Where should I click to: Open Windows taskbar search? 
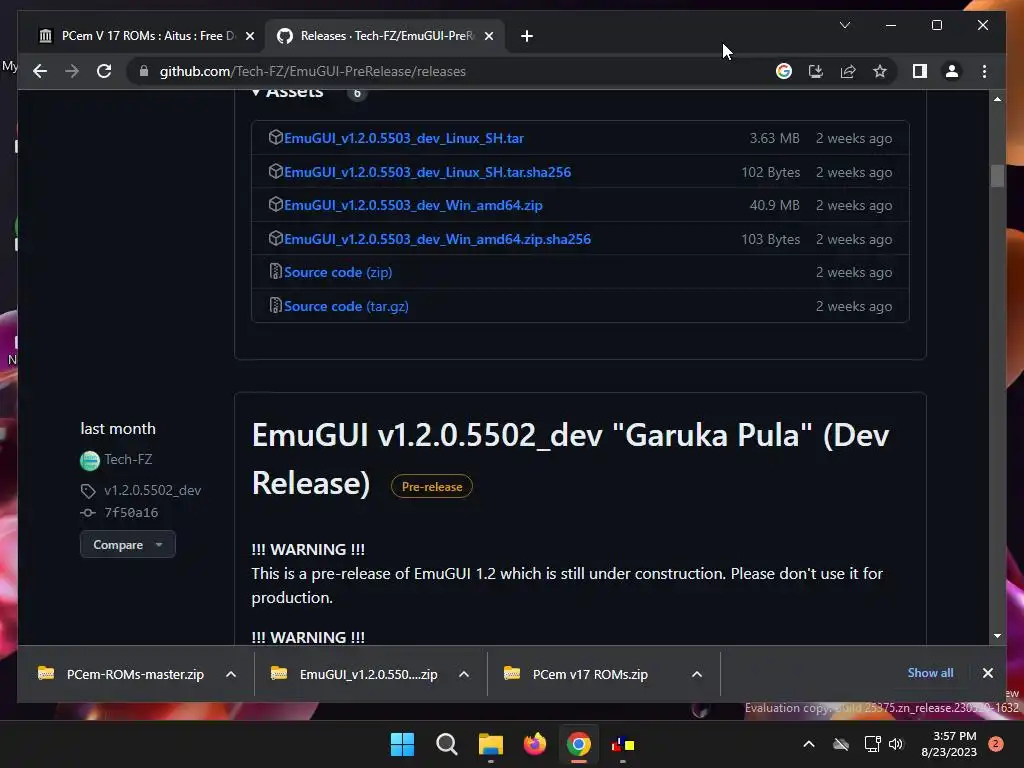click(x=447, y=744)
